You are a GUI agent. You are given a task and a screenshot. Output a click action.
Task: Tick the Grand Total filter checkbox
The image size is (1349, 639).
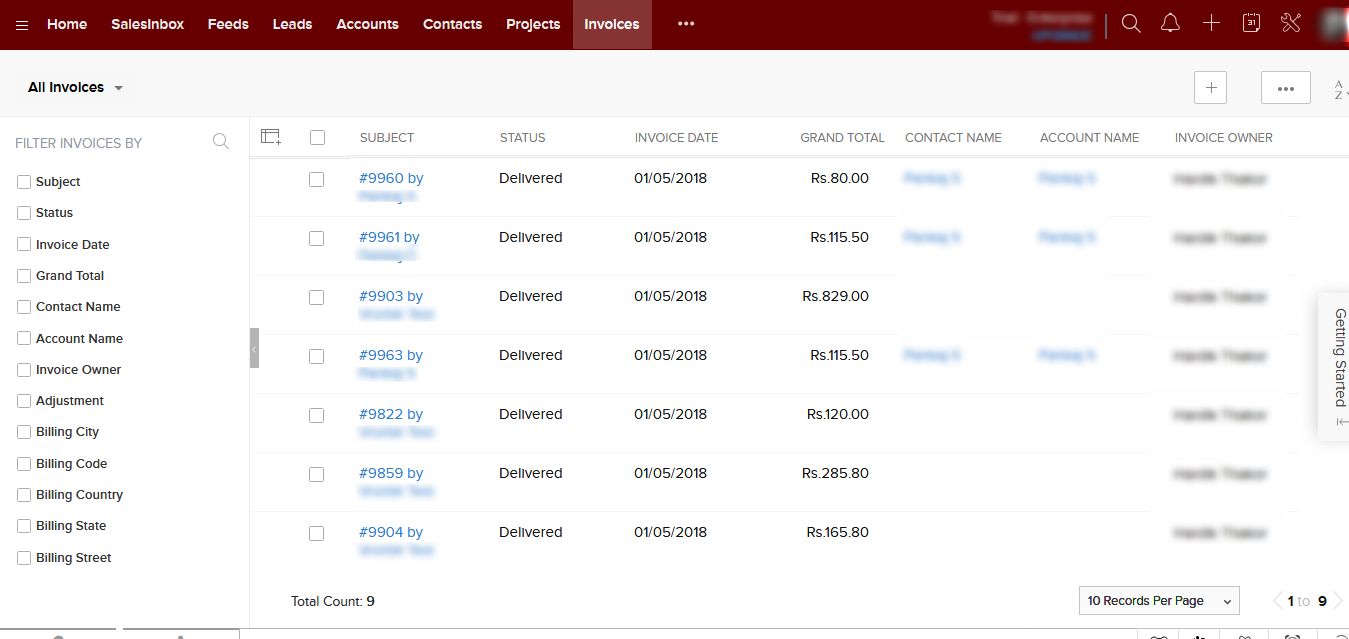(x=24, y=276)
